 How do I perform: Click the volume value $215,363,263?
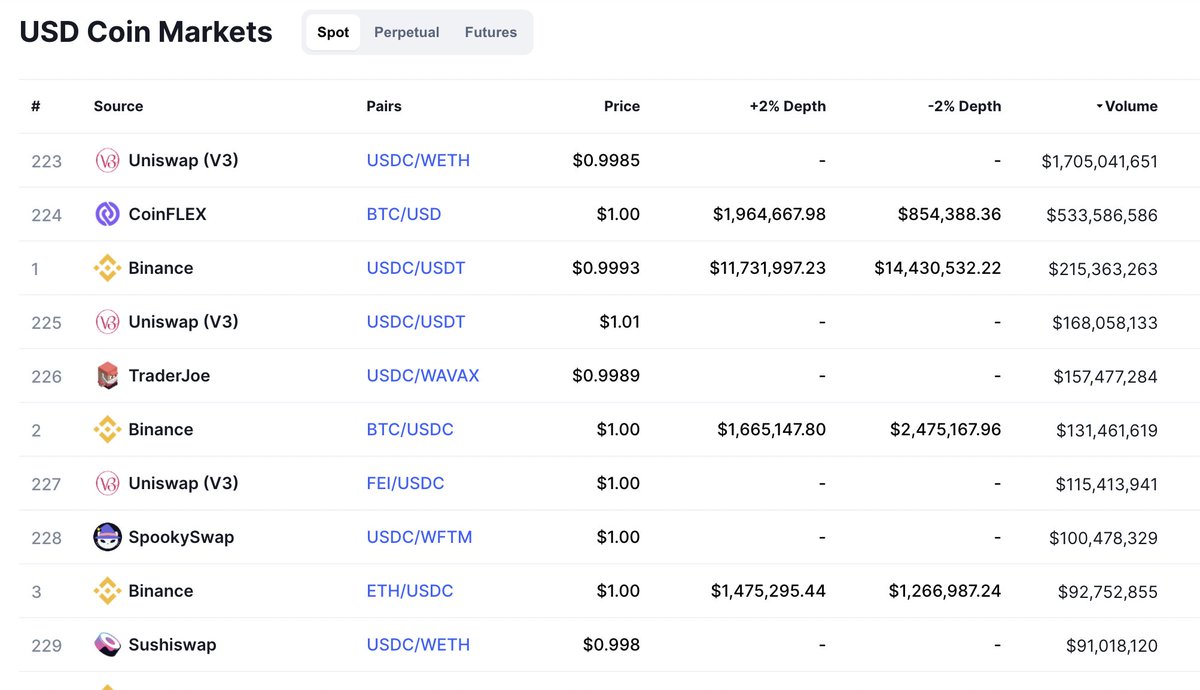pos(1103,269)
